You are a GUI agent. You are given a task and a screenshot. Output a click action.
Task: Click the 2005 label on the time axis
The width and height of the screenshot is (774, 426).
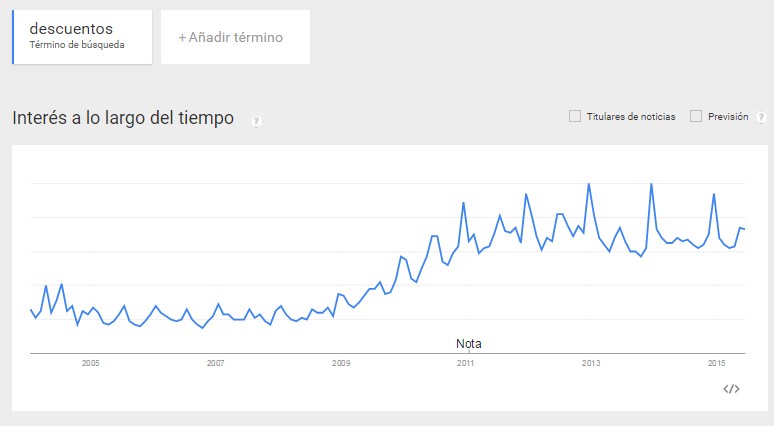pos(91,362)
